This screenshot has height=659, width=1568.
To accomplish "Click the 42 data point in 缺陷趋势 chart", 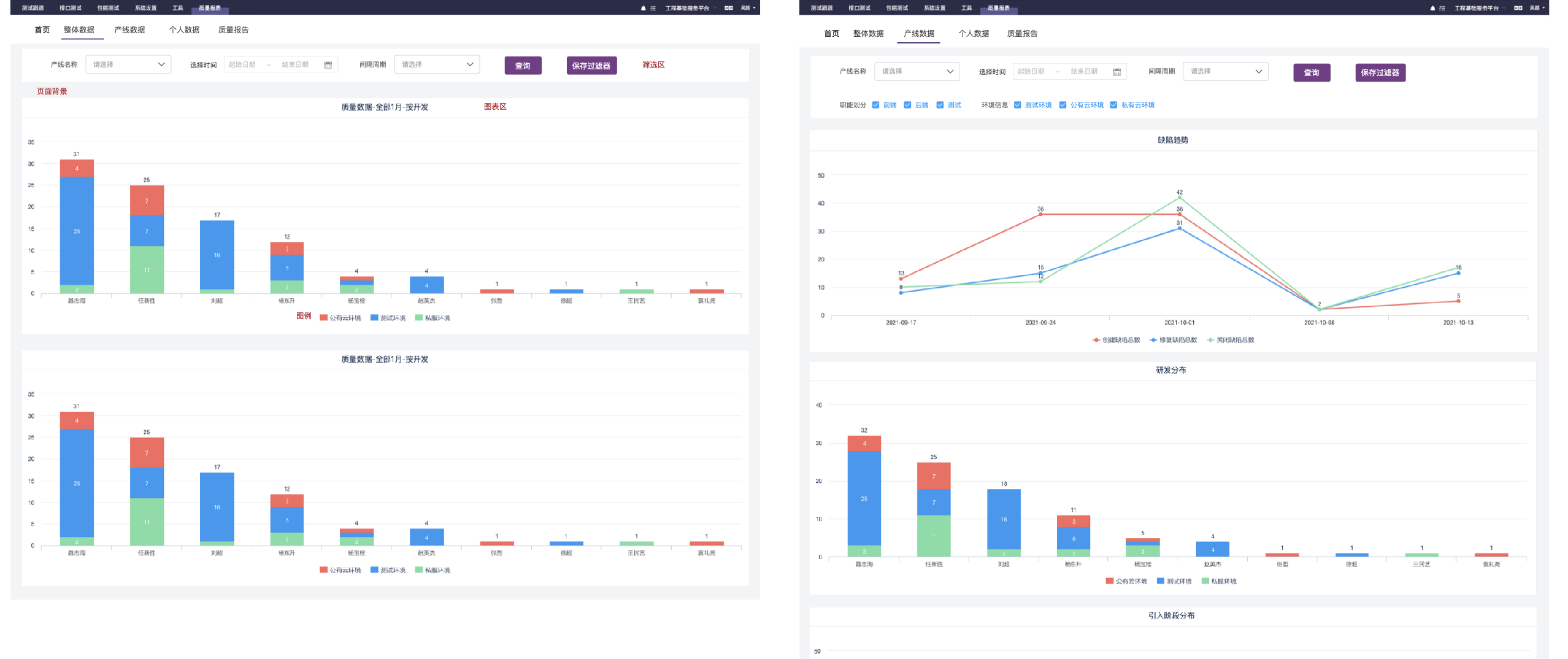I will point(1179,198).
